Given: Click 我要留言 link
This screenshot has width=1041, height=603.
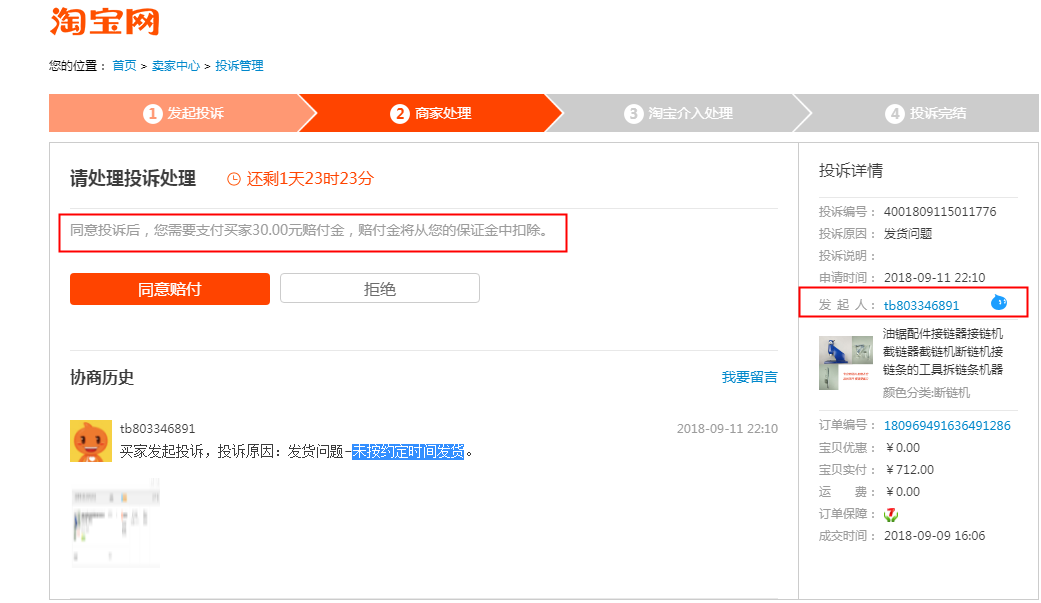Looking at the screenshot, I should [750, 377].
